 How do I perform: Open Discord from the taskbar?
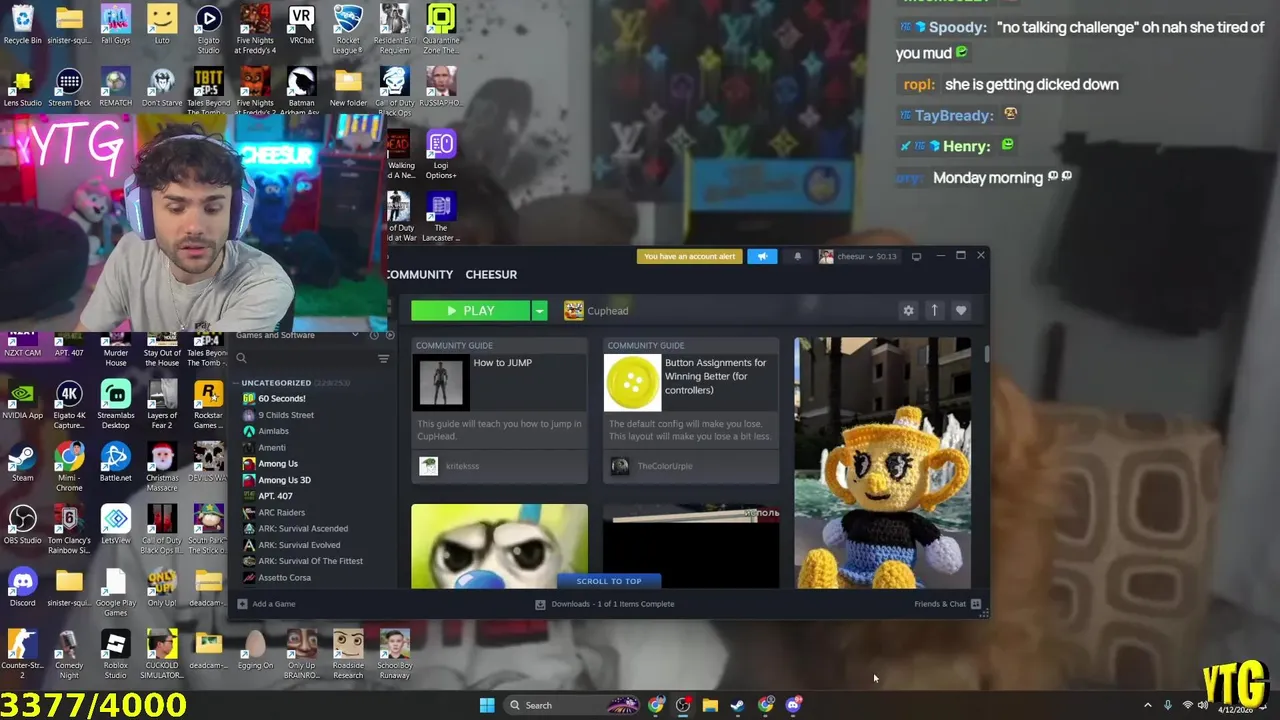tap(793, 705)
